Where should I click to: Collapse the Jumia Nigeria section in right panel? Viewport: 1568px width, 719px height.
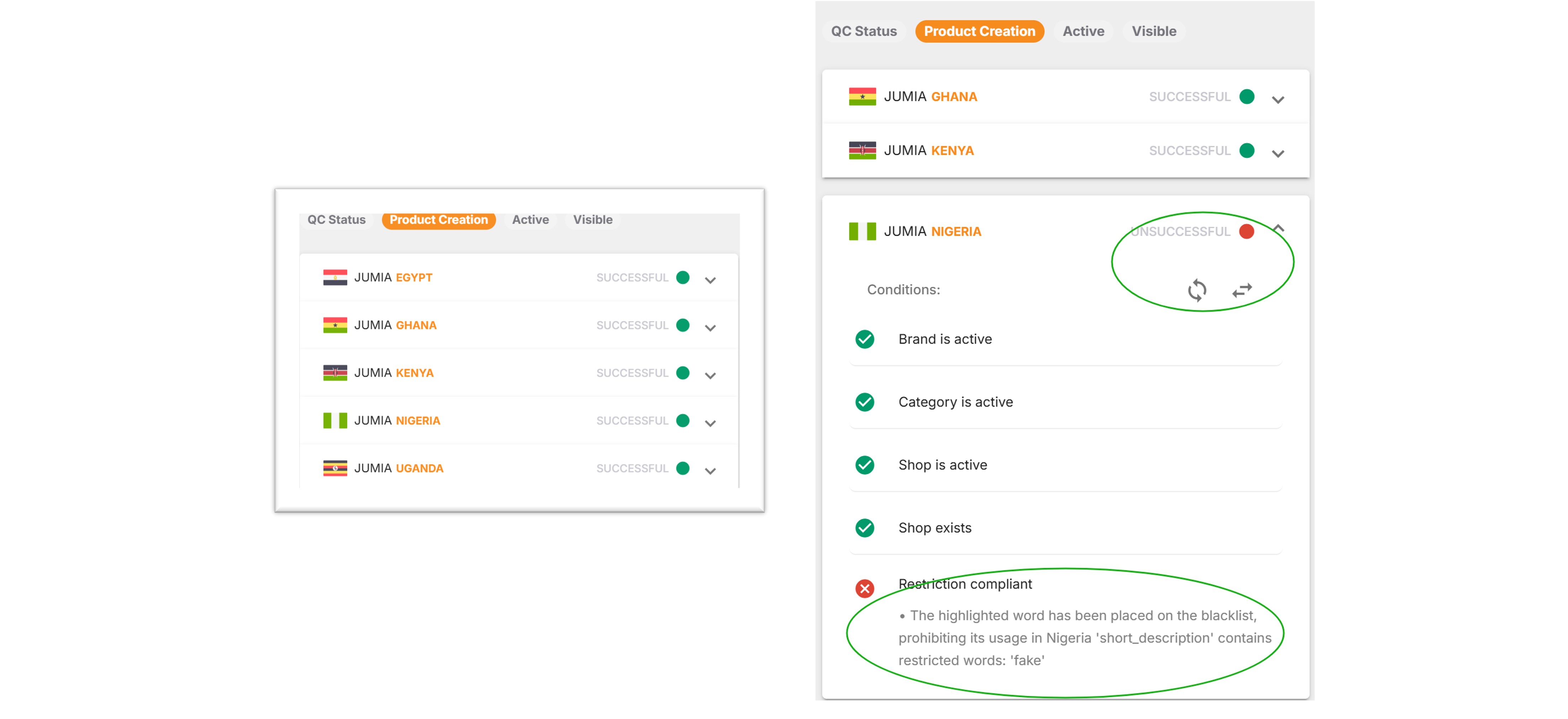click(1278, 229)
